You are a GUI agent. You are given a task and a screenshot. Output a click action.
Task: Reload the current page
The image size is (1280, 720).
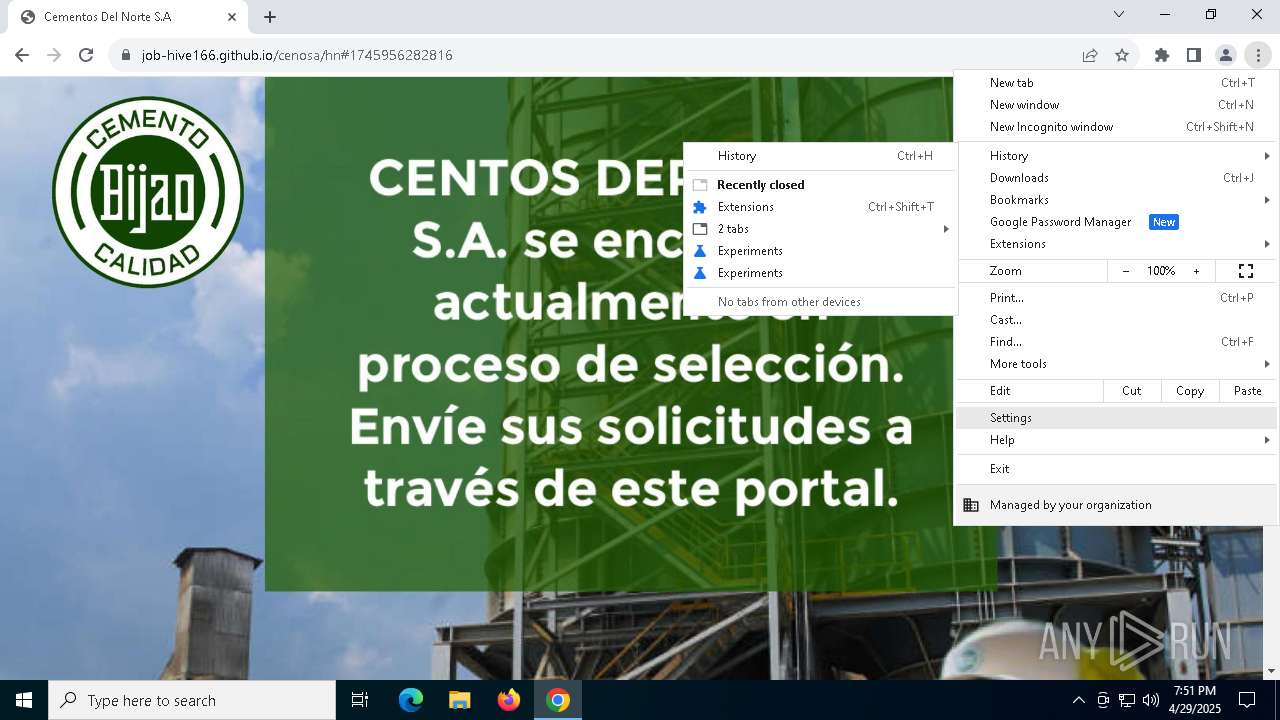pos(86,55)
